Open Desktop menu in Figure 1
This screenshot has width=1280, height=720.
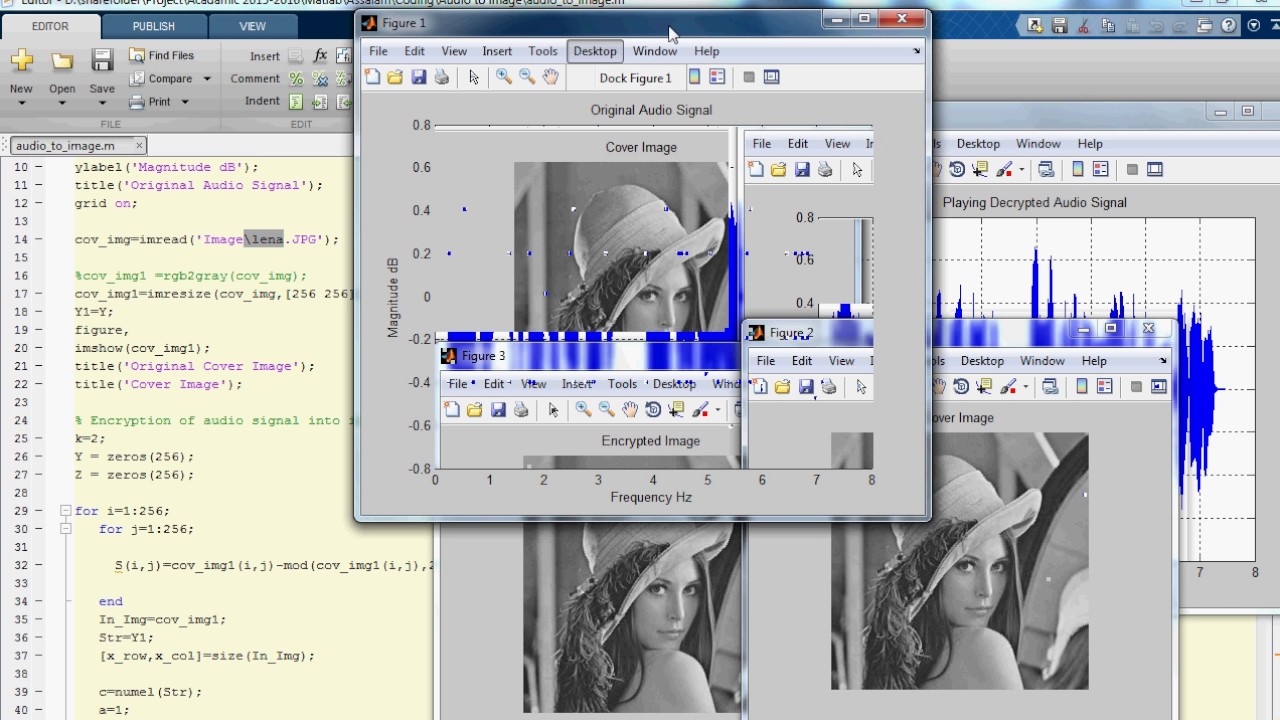point(595,51)
